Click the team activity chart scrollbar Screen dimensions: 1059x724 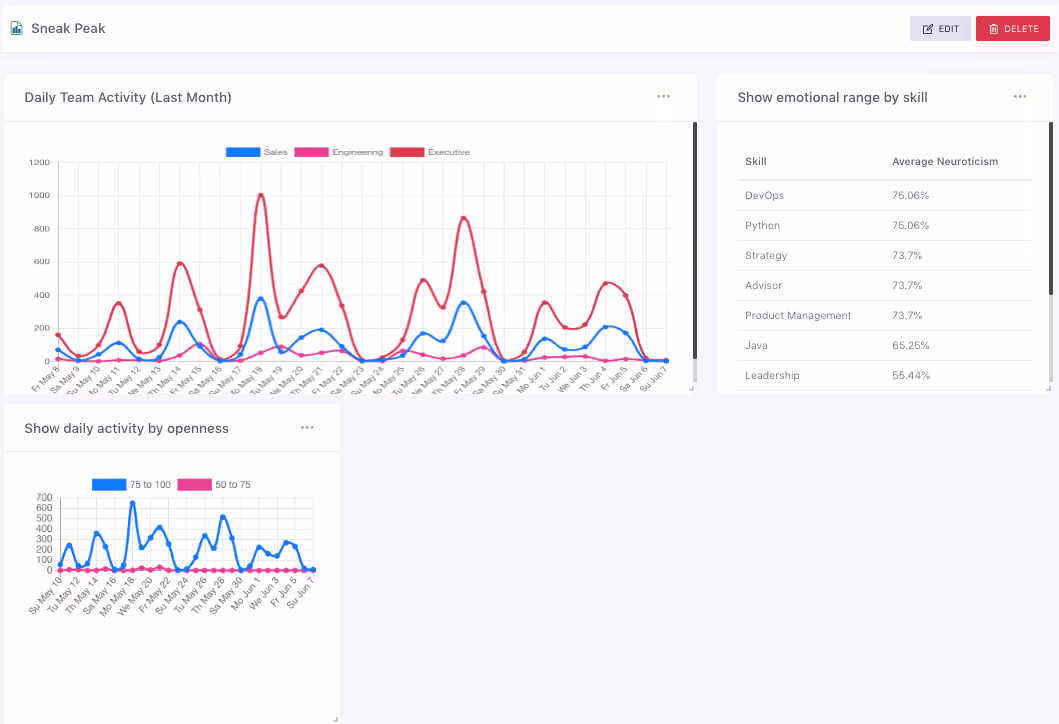point(694,240)
